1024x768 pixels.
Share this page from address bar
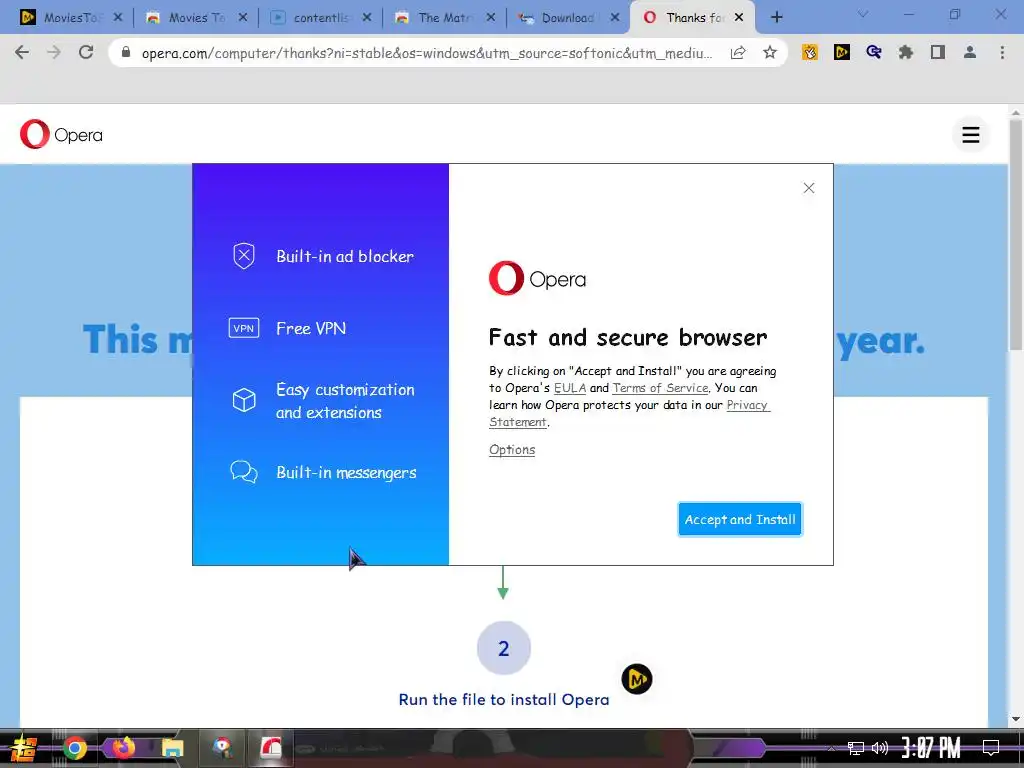tap(738, 52)
